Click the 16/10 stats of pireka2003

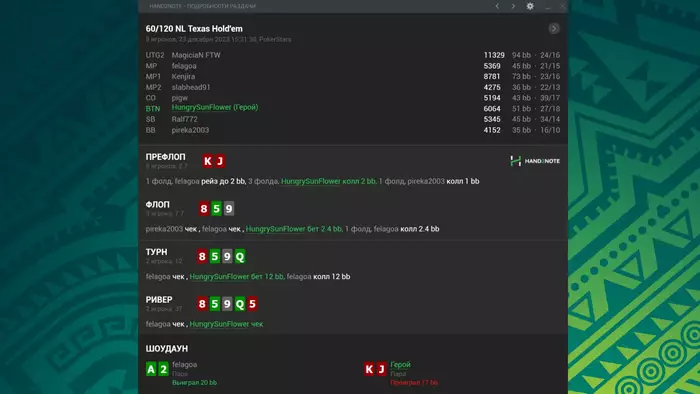tap(550, 130)
